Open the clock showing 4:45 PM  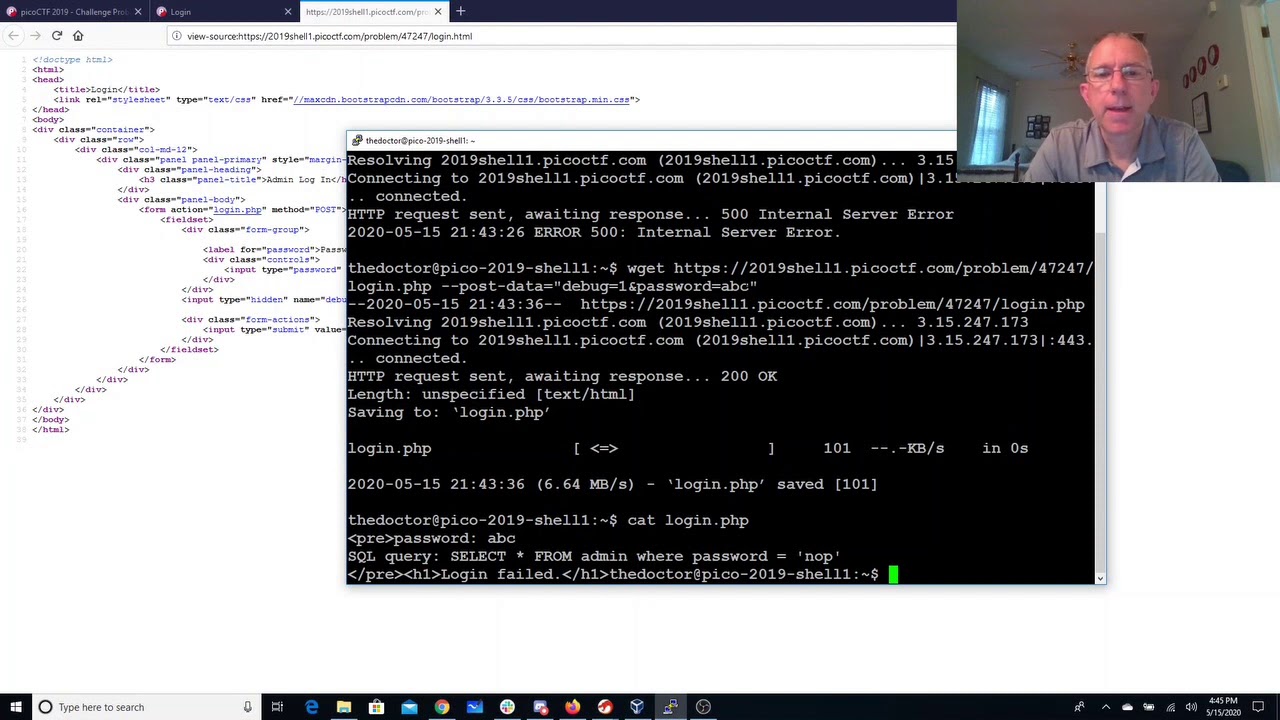pyautogui.click(x=1223, y=707)
